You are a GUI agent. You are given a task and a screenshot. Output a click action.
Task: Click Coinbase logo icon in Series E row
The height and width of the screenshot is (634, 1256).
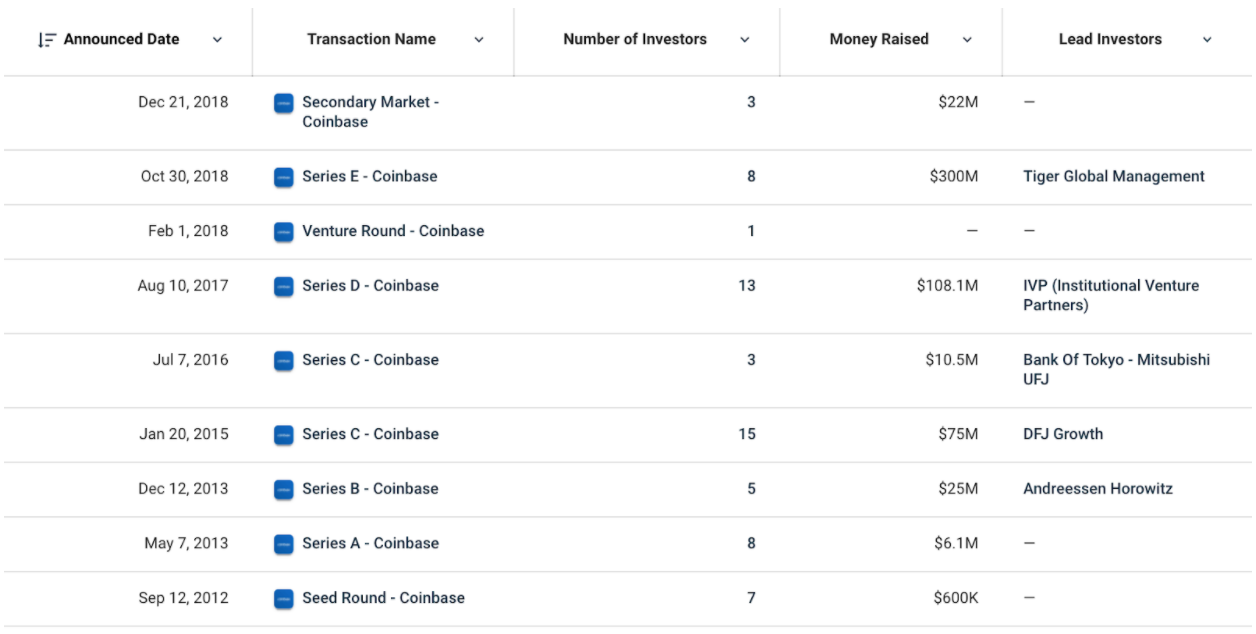[x=284, y=177]
